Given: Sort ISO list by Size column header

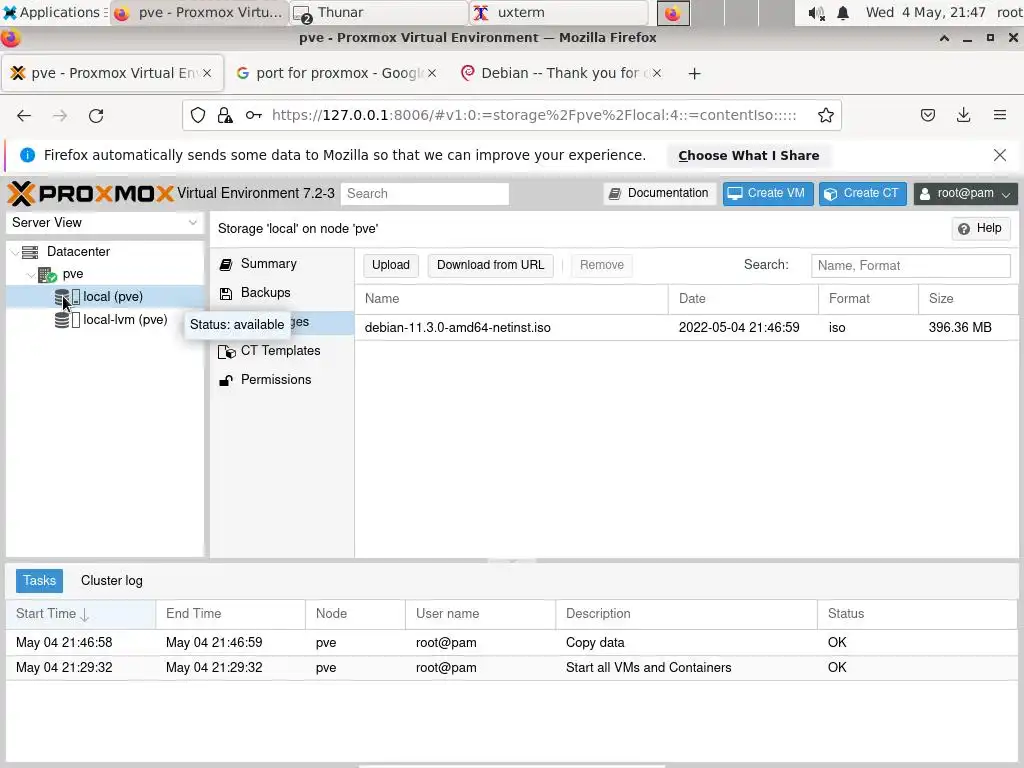Looking at the screenshot, I should tap(968, 299).
